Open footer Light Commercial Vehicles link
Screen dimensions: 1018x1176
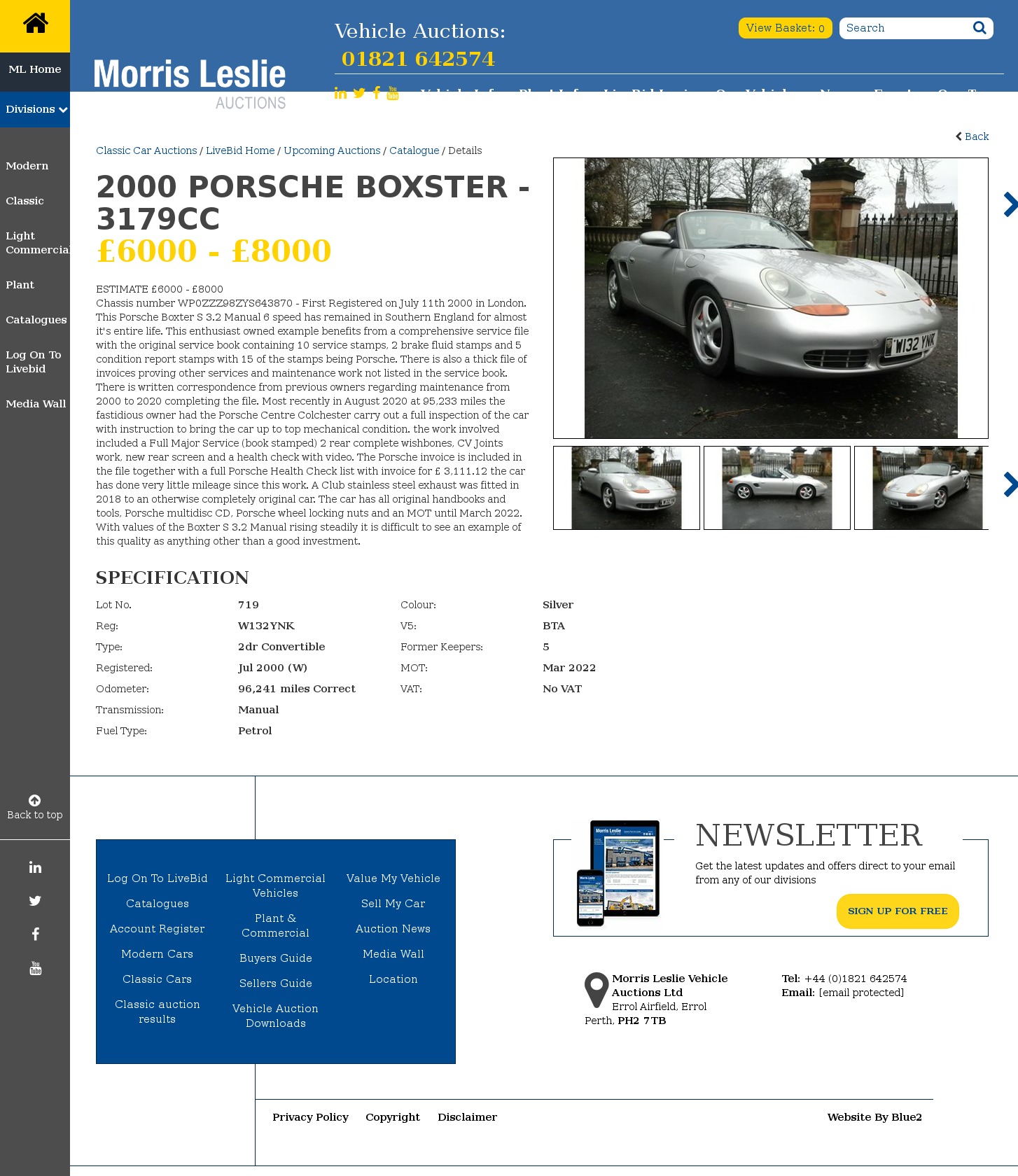(276, 885)
